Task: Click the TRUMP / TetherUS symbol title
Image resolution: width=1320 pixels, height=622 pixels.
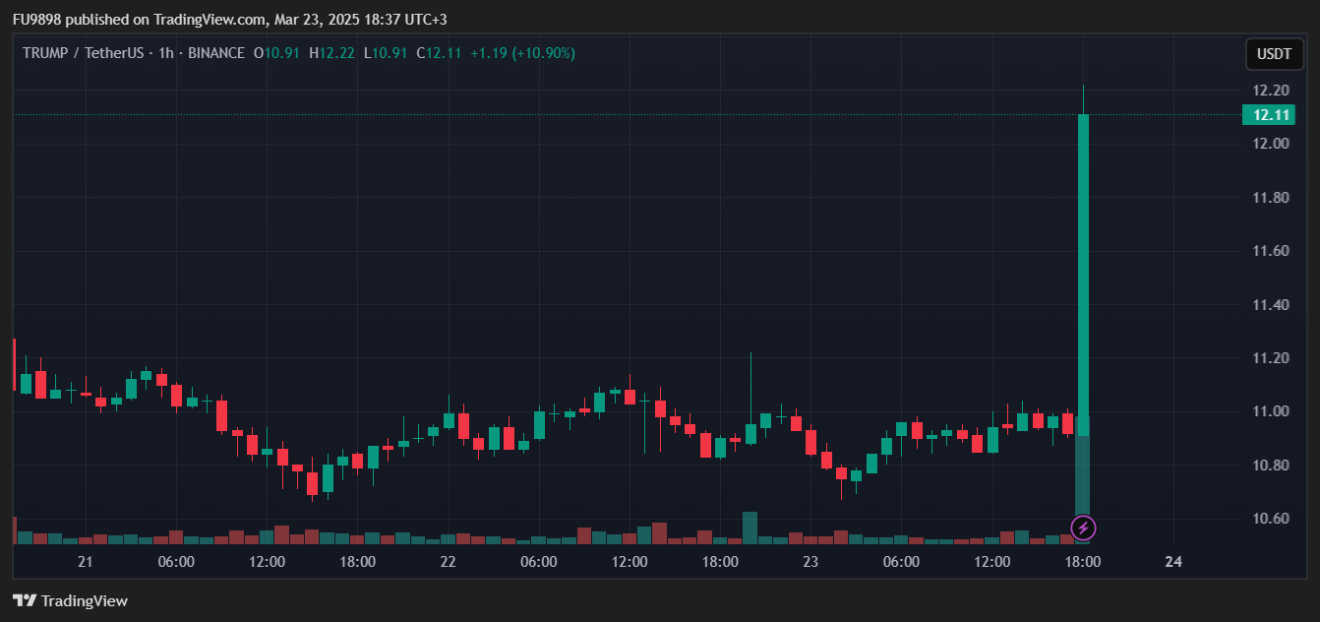Action: coord(84,53)
